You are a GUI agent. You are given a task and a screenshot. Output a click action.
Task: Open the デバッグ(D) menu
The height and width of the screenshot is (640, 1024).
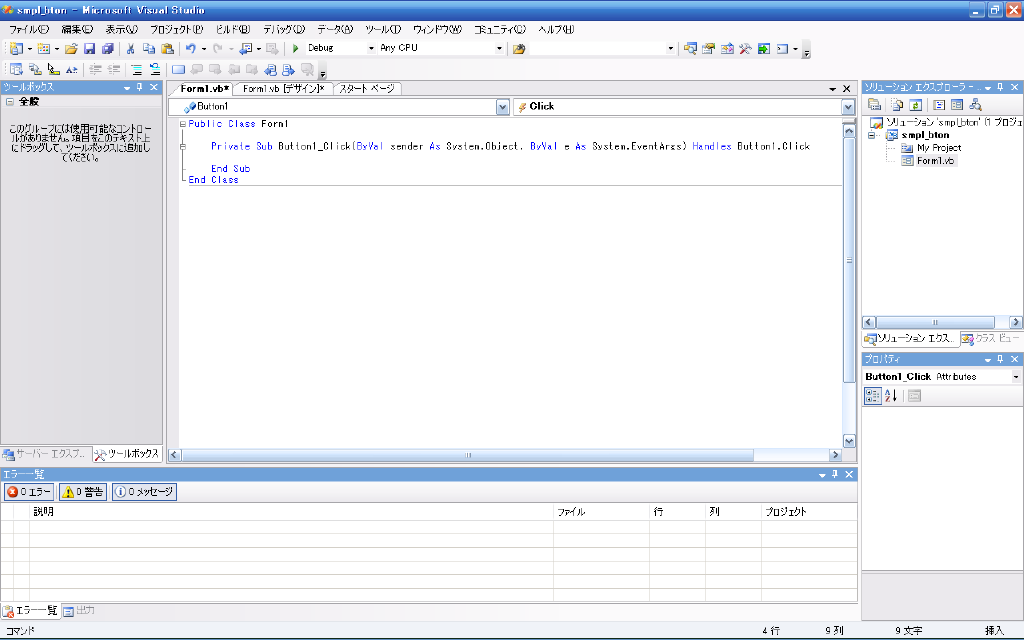click(x=284, y=29)
